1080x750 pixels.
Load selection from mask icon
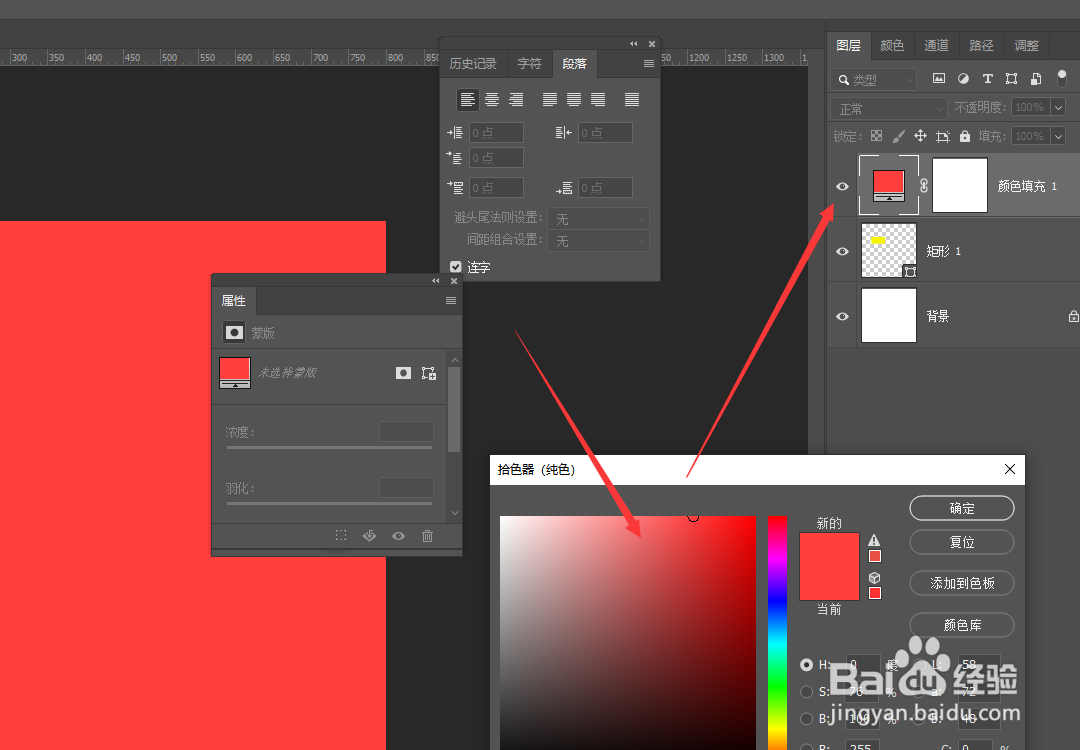(x=341, y=535)
